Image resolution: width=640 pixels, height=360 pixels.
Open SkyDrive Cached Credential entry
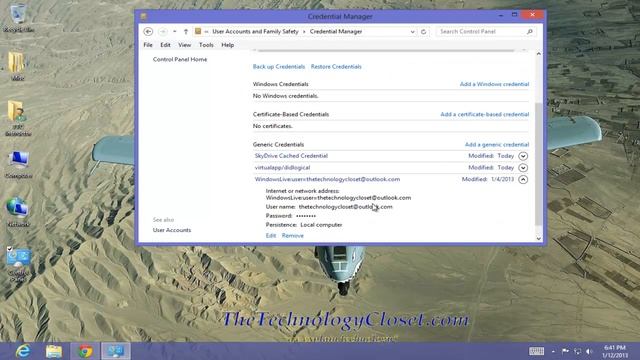pyautogui.click(x=291, y=156)
